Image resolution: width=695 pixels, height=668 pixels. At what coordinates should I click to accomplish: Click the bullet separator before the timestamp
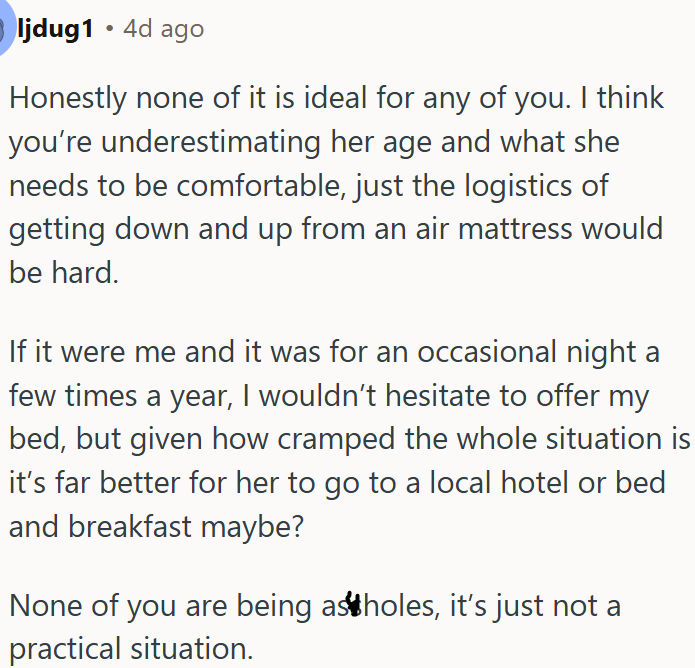pyautogui.click(x=109, y=28)
